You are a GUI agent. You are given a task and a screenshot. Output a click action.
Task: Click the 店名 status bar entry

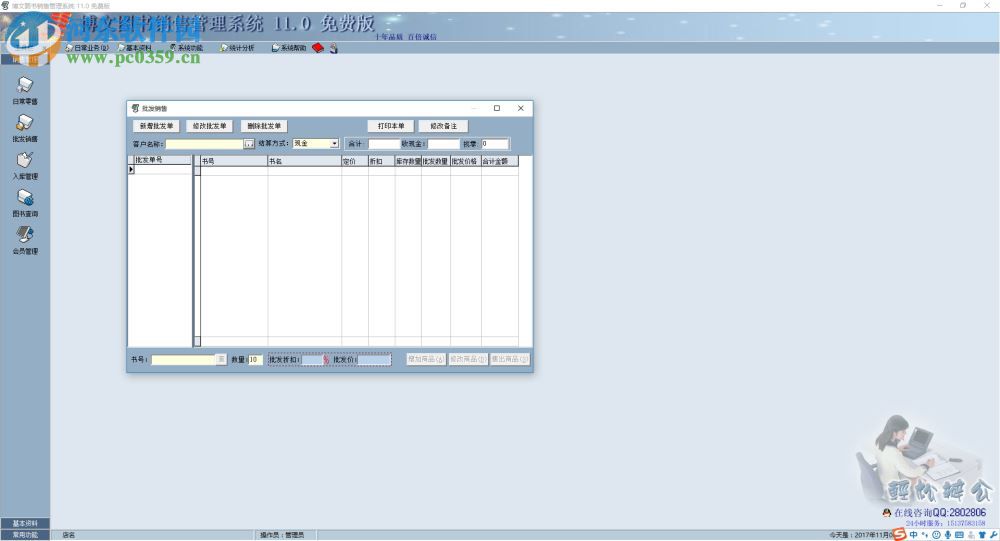68,535
